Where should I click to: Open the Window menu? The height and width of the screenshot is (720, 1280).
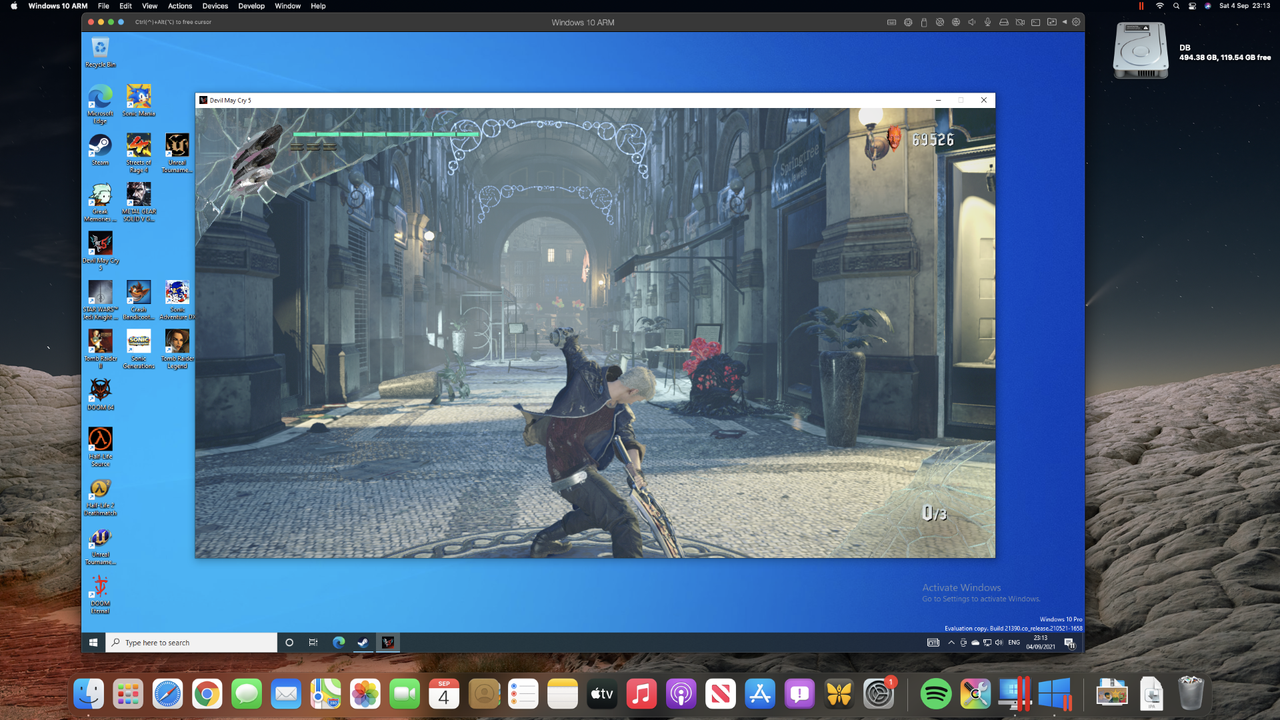tap(288, 6)
